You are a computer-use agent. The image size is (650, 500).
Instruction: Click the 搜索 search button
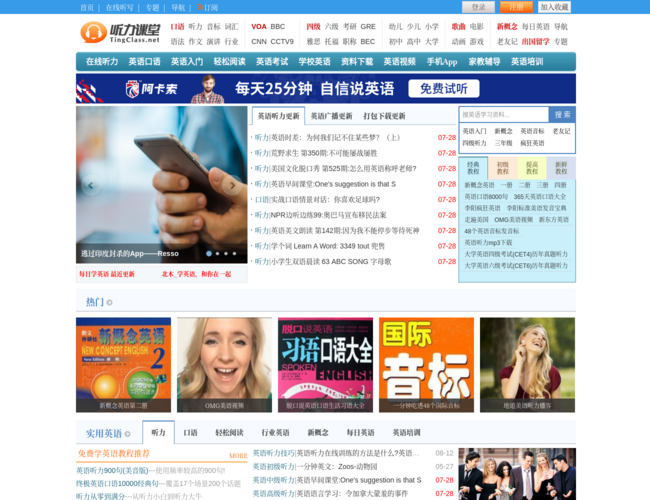[x=562, y=115]
